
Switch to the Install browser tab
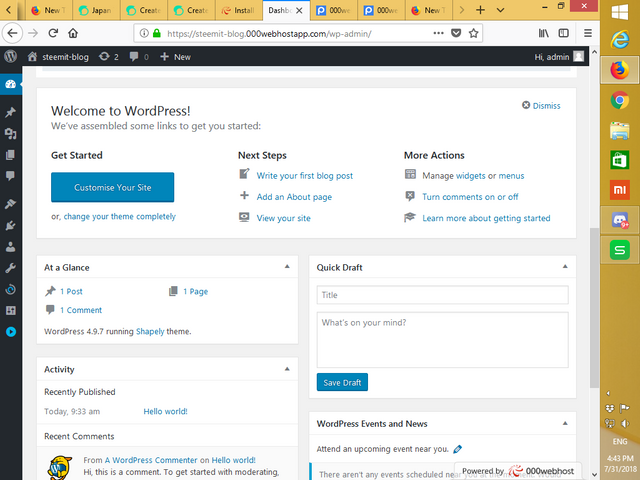[x=239, y=10]
